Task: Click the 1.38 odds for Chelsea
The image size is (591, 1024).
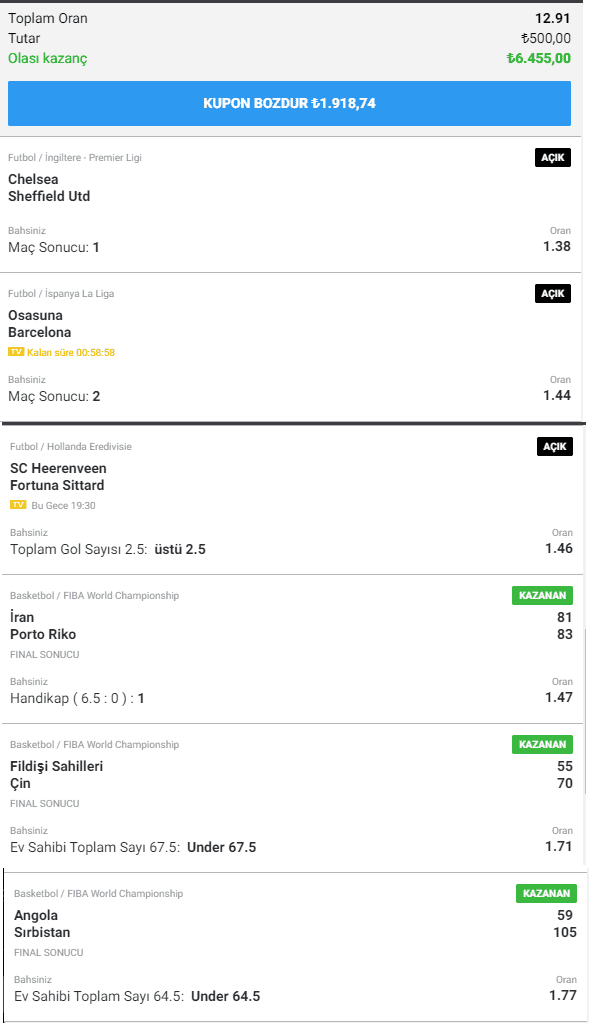Action: (557, 246)
